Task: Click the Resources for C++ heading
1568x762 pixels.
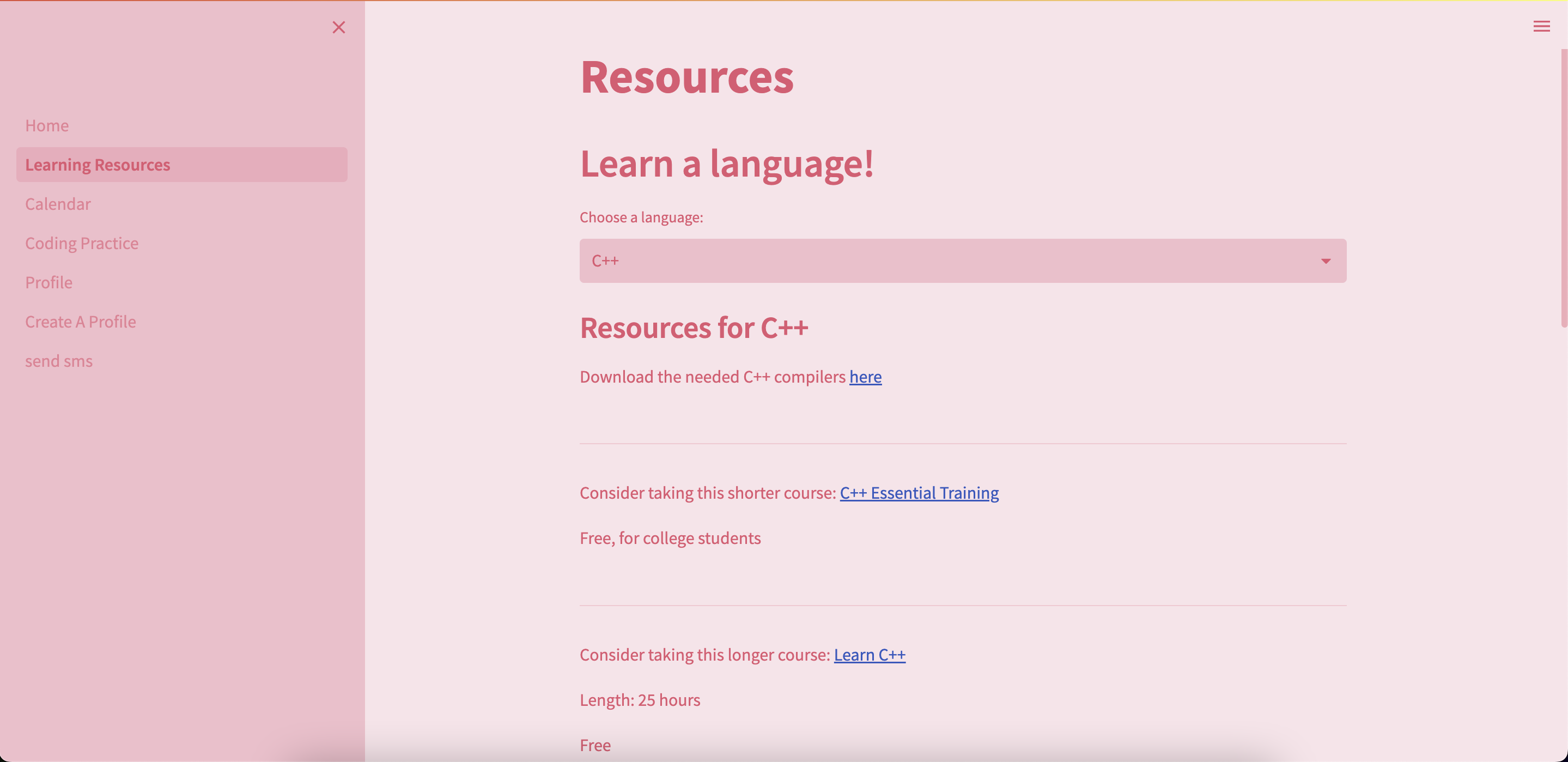Action: tap(694, 328)
